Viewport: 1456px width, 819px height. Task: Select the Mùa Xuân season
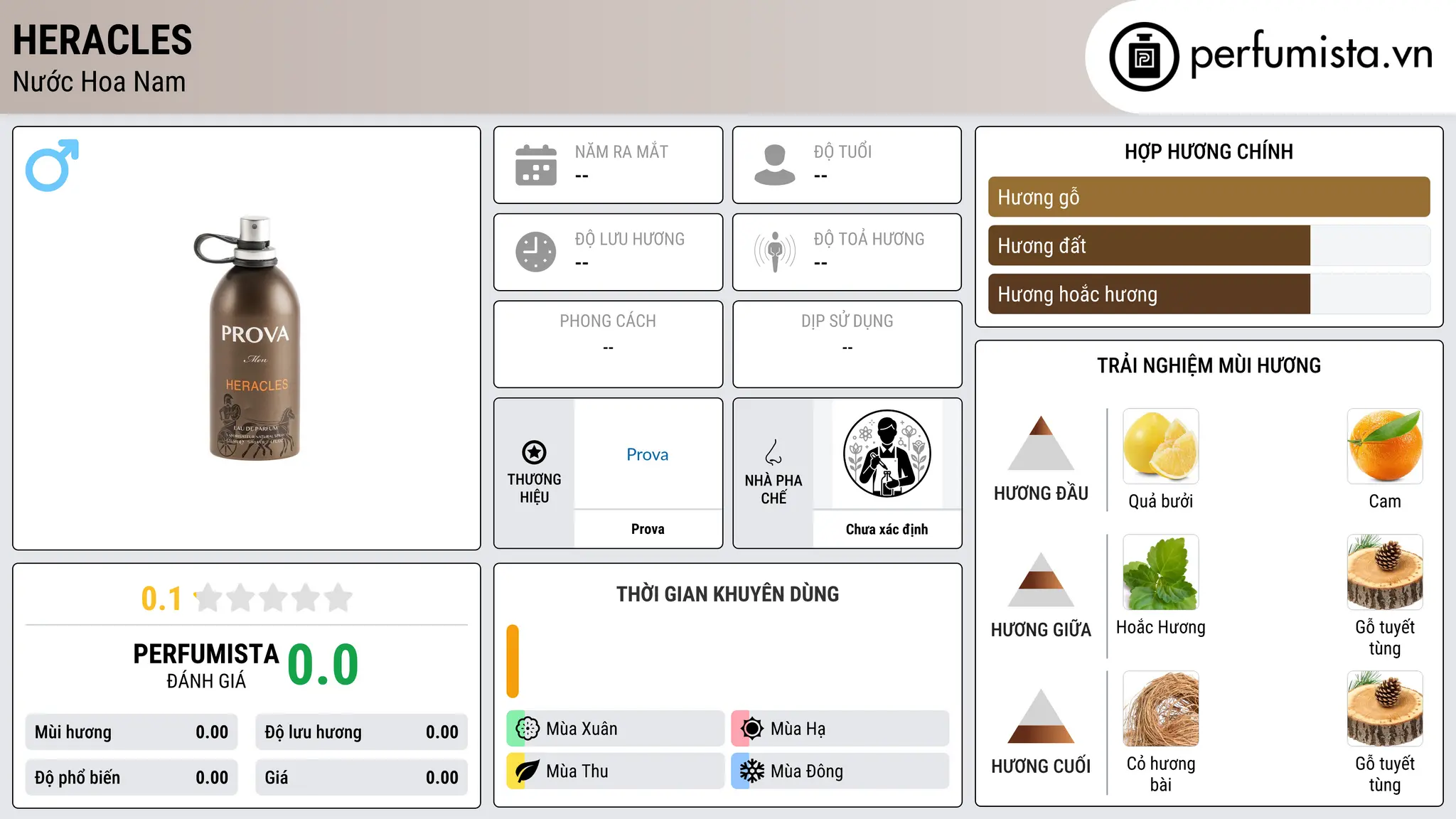pyautogui.click(x=616, y=729)
